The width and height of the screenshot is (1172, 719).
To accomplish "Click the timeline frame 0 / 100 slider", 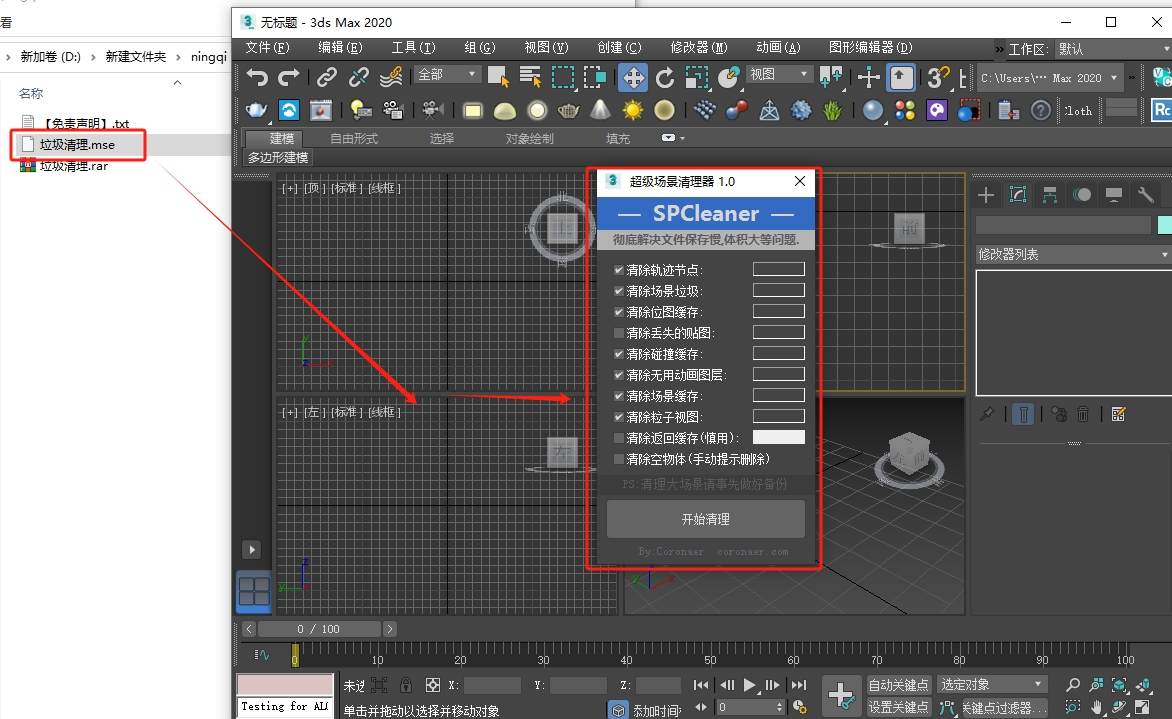I will pyautogui.click(x=318, y=629).
